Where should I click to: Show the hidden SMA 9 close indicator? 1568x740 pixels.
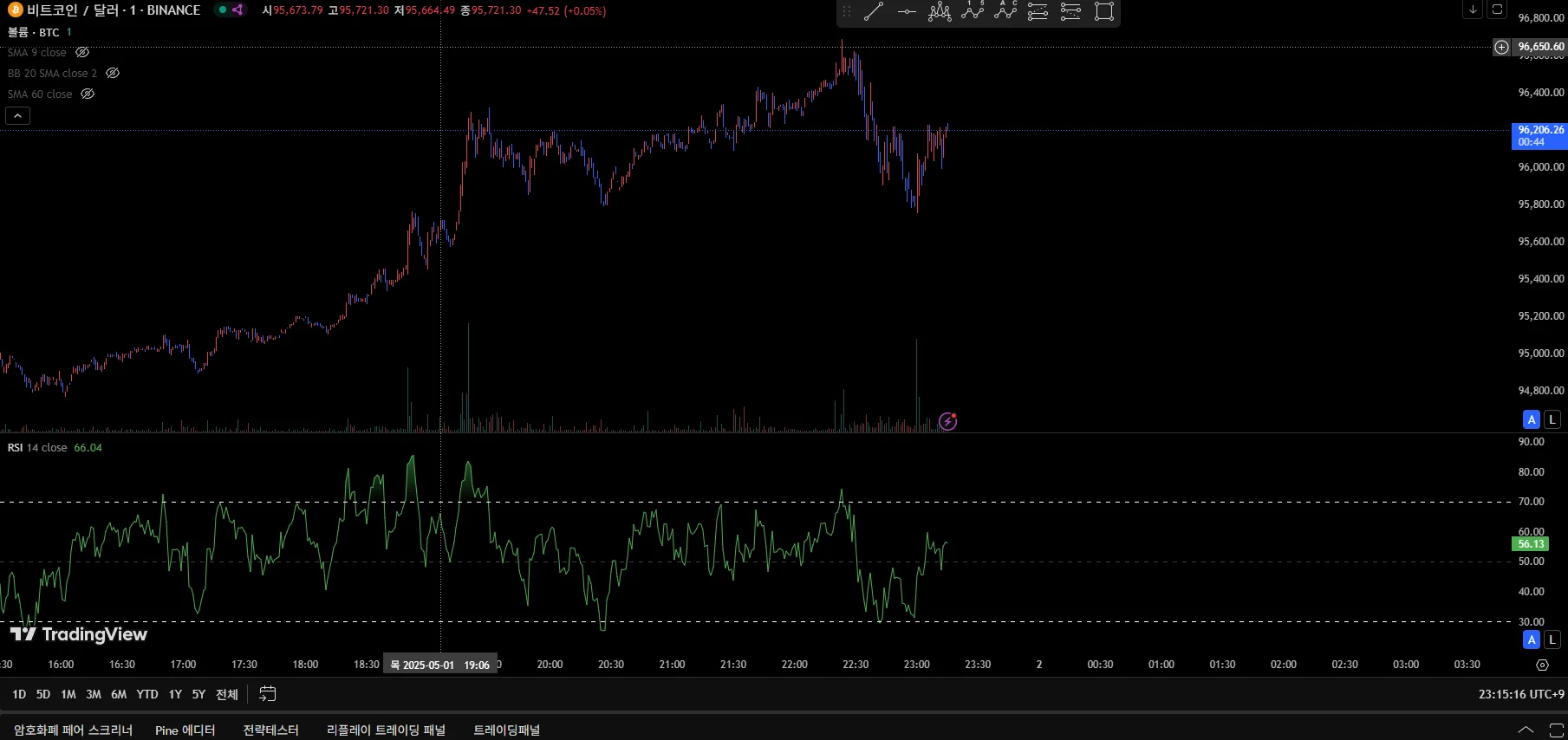(82, 53)
